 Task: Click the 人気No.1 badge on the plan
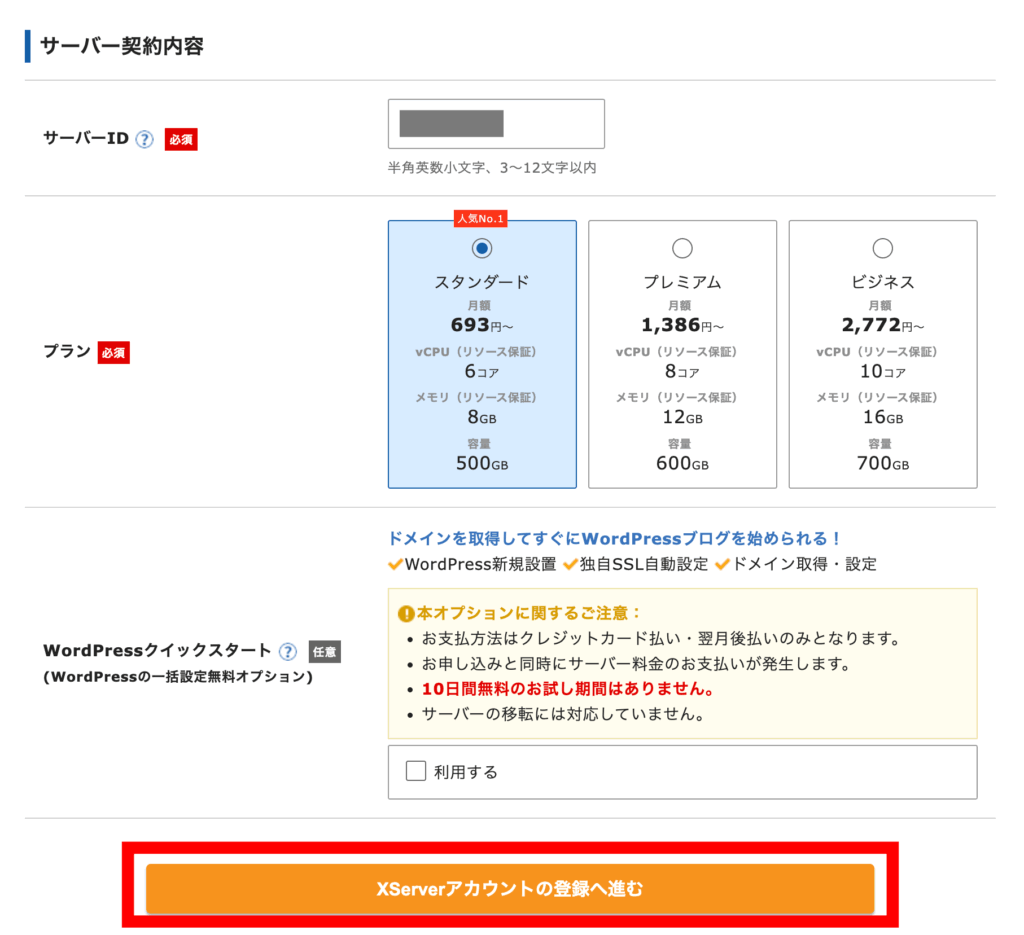480,218
